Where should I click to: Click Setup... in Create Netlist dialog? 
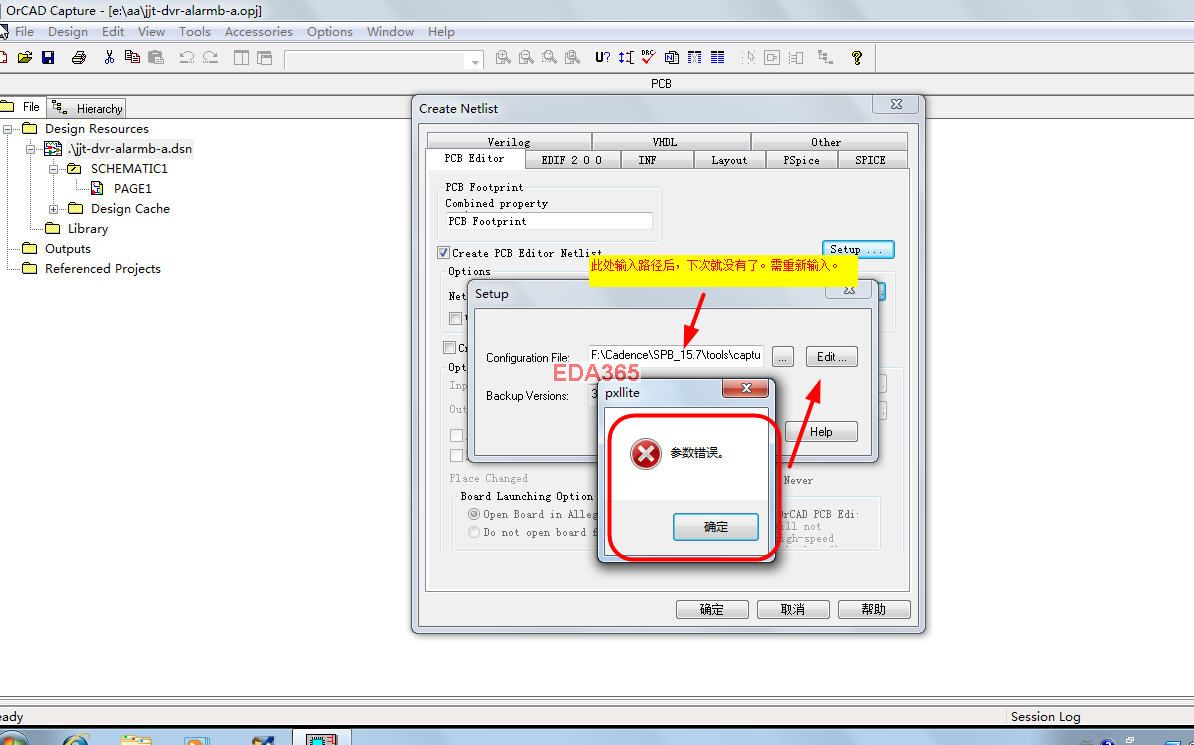858,250
